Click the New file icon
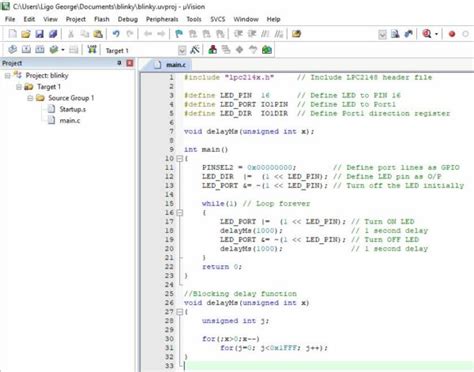Screen dimensions: 474x372 click(x=12, y=34)
